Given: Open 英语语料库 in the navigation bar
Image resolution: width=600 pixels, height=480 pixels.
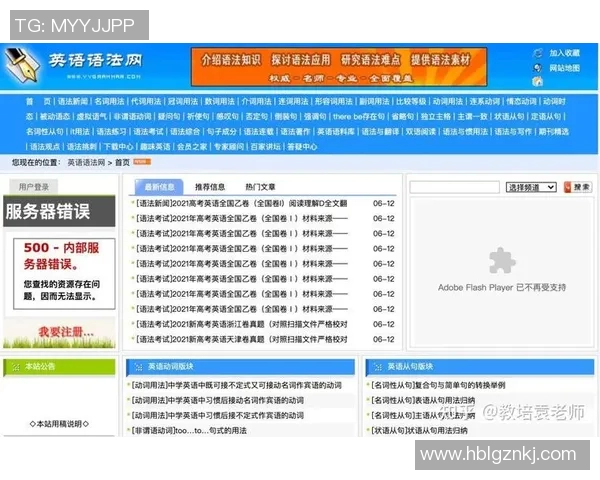Looking at the screenshot, I should [x=336, y=132].
